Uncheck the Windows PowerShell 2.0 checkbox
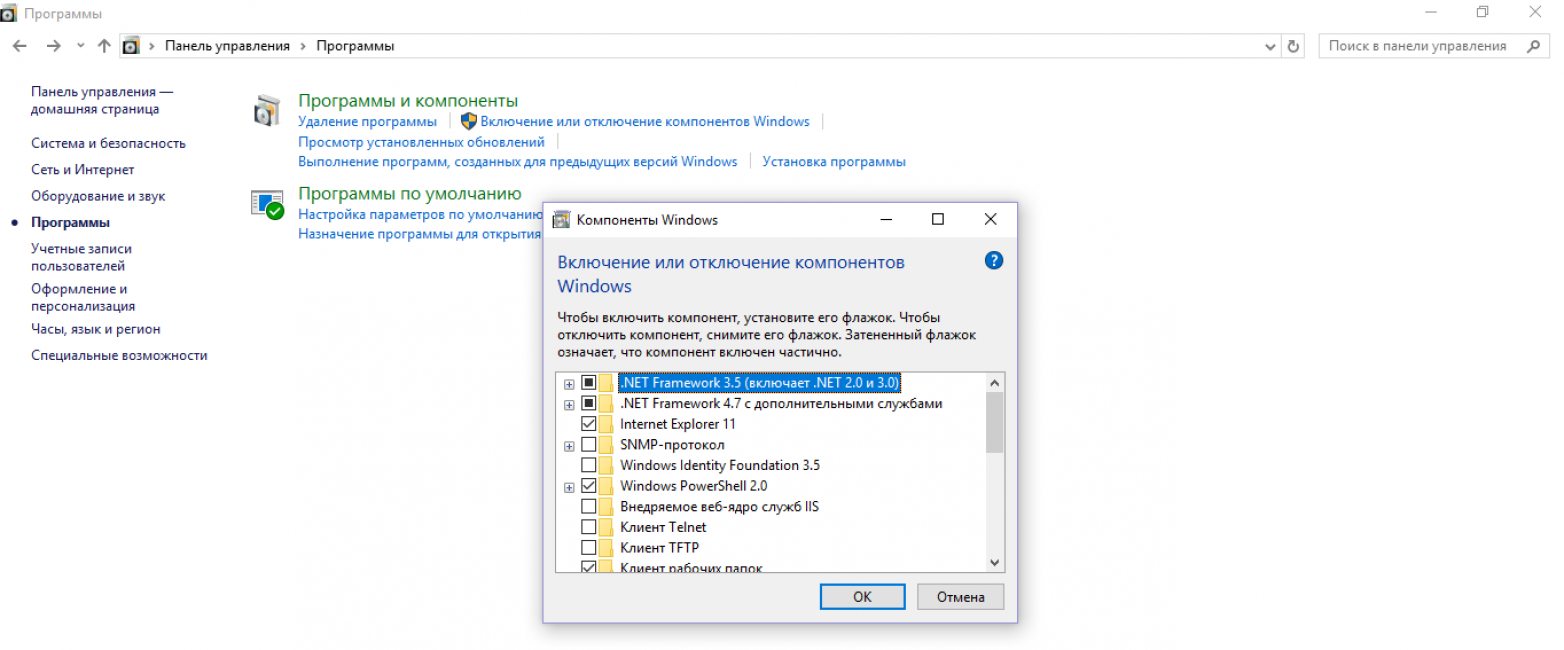This screenshot has width=1564, height=650. pyautogui.click(x=589, y=485)
